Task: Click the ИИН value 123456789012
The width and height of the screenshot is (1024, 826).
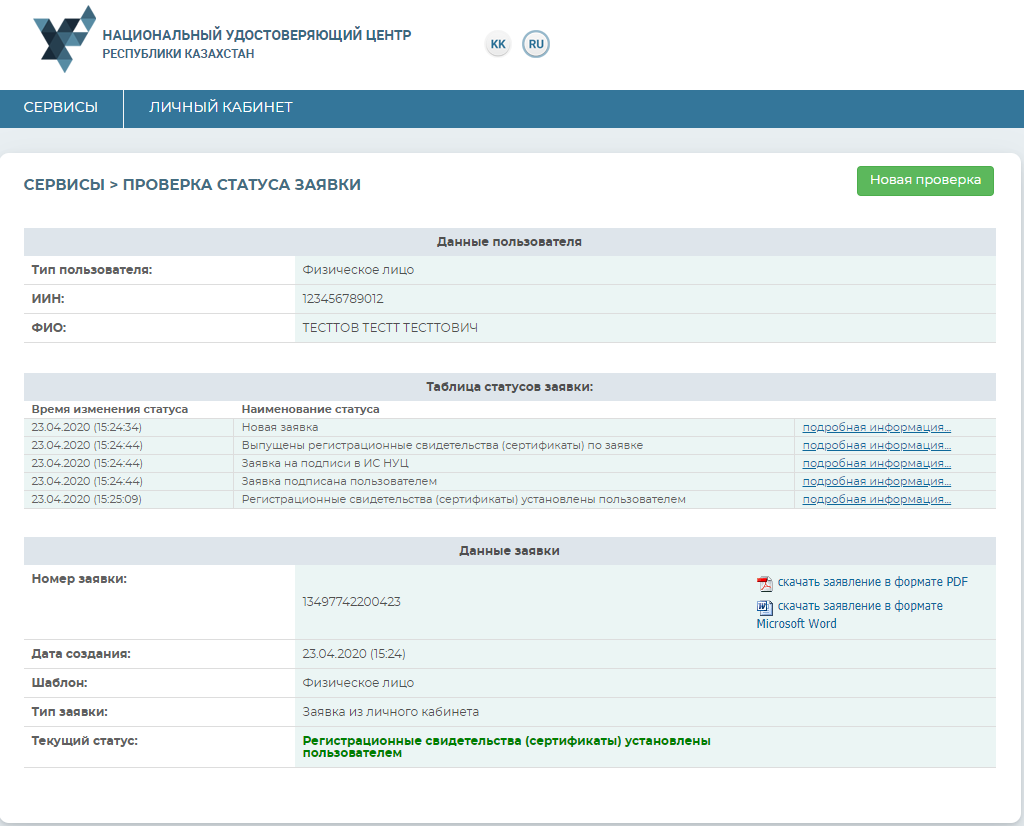Action: pos(343,299)
